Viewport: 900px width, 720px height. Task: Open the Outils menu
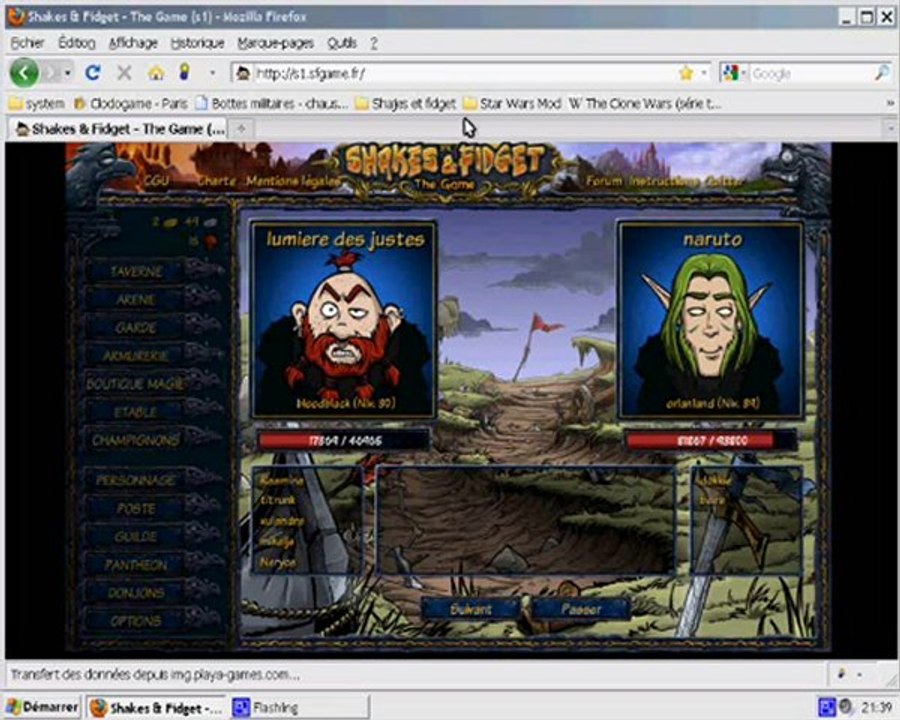342,42
